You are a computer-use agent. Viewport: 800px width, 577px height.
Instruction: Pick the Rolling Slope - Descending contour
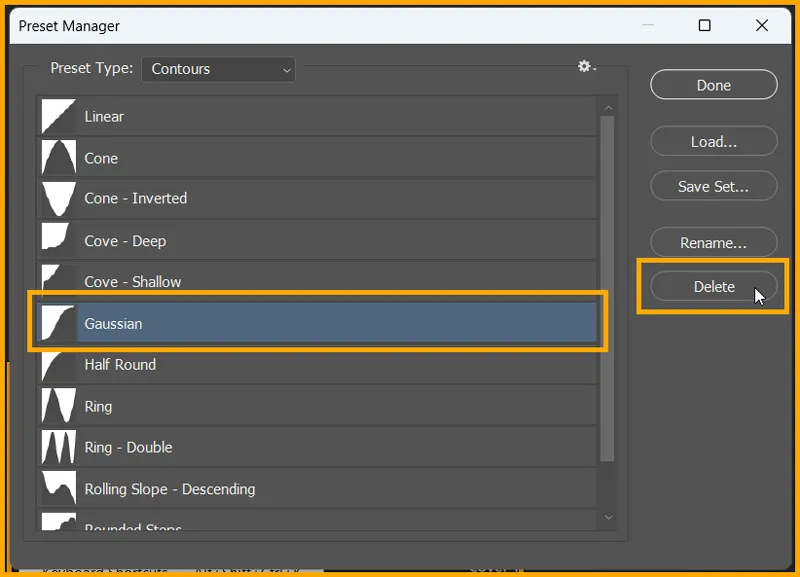coord(57,487)
